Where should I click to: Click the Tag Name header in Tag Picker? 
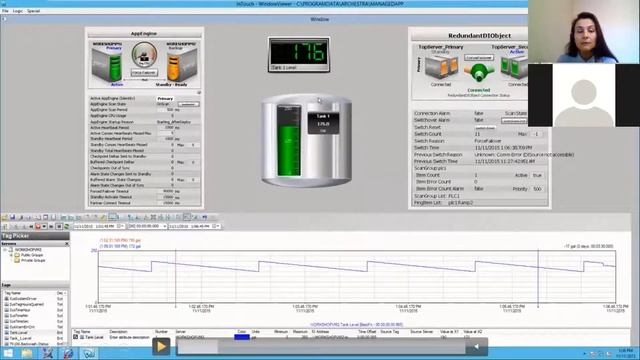(12, 293)
